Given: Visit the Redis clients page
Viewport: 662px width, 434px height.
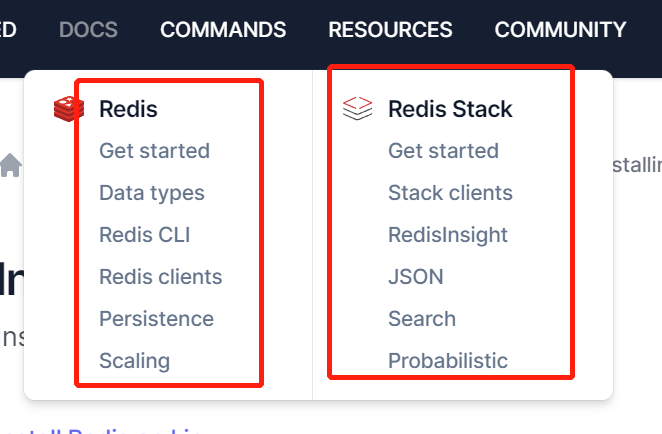Looking at the screenshot, I should 161,277.
